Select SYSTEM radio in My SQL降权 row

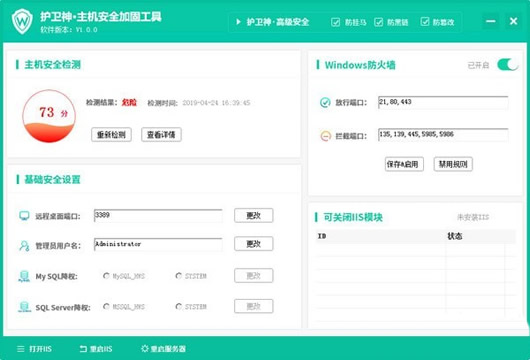click(x=178, y=276)
